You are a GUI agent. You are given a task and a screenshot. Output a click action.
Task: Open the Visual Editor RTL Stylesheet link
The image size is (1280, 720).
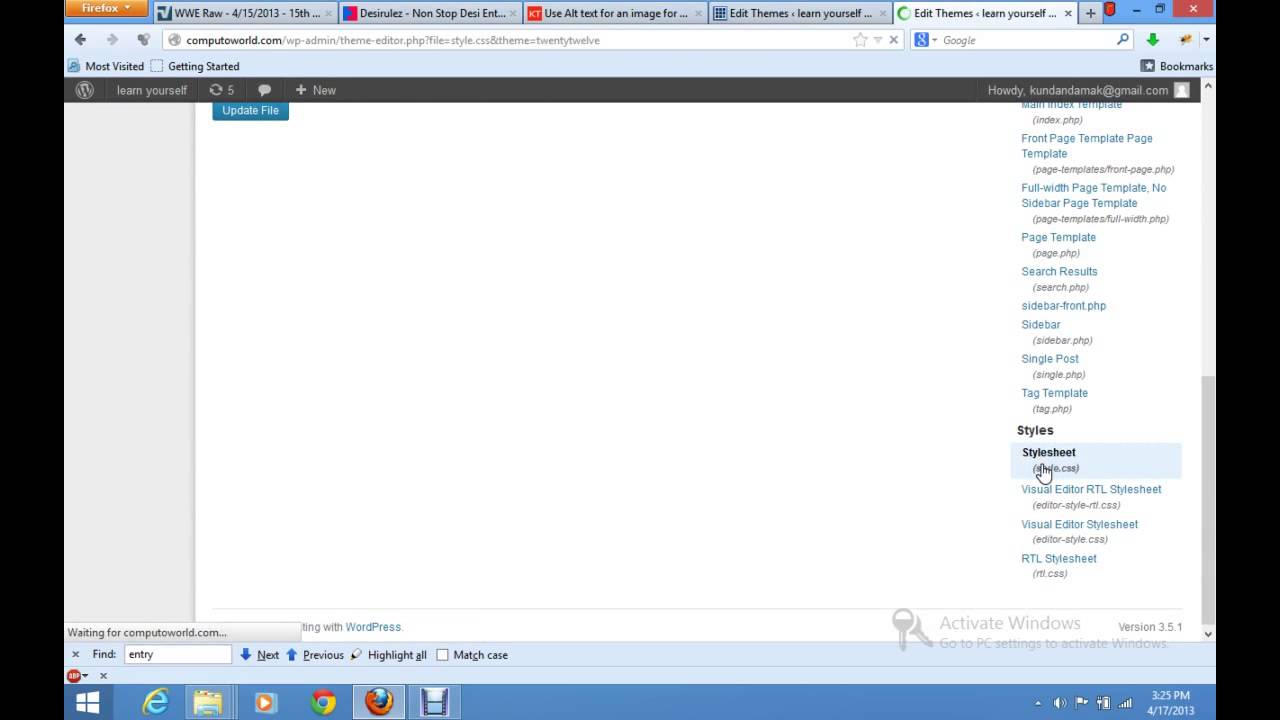pos(1091,489)
